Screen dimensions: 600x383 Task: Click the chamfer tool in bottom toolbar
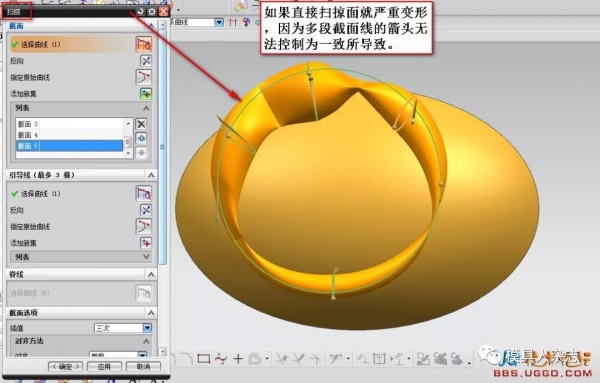pyautogui.click(x=188, y=359)
